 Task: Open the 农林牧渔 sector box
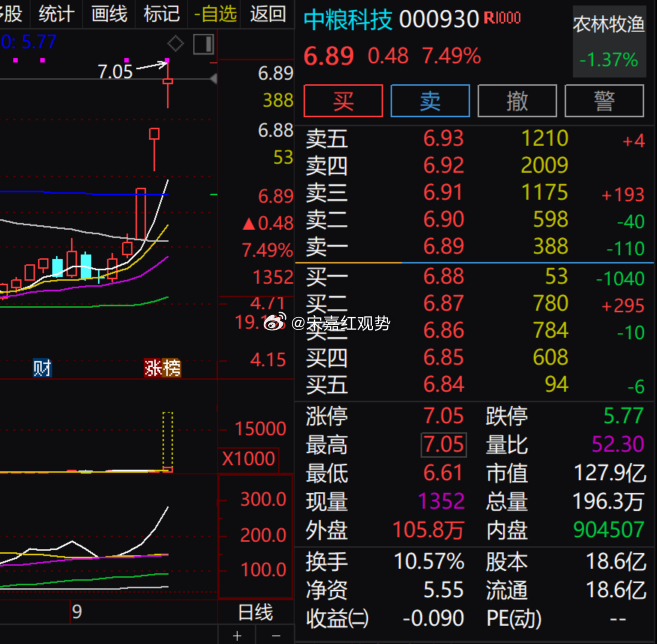tap(609, 41)
